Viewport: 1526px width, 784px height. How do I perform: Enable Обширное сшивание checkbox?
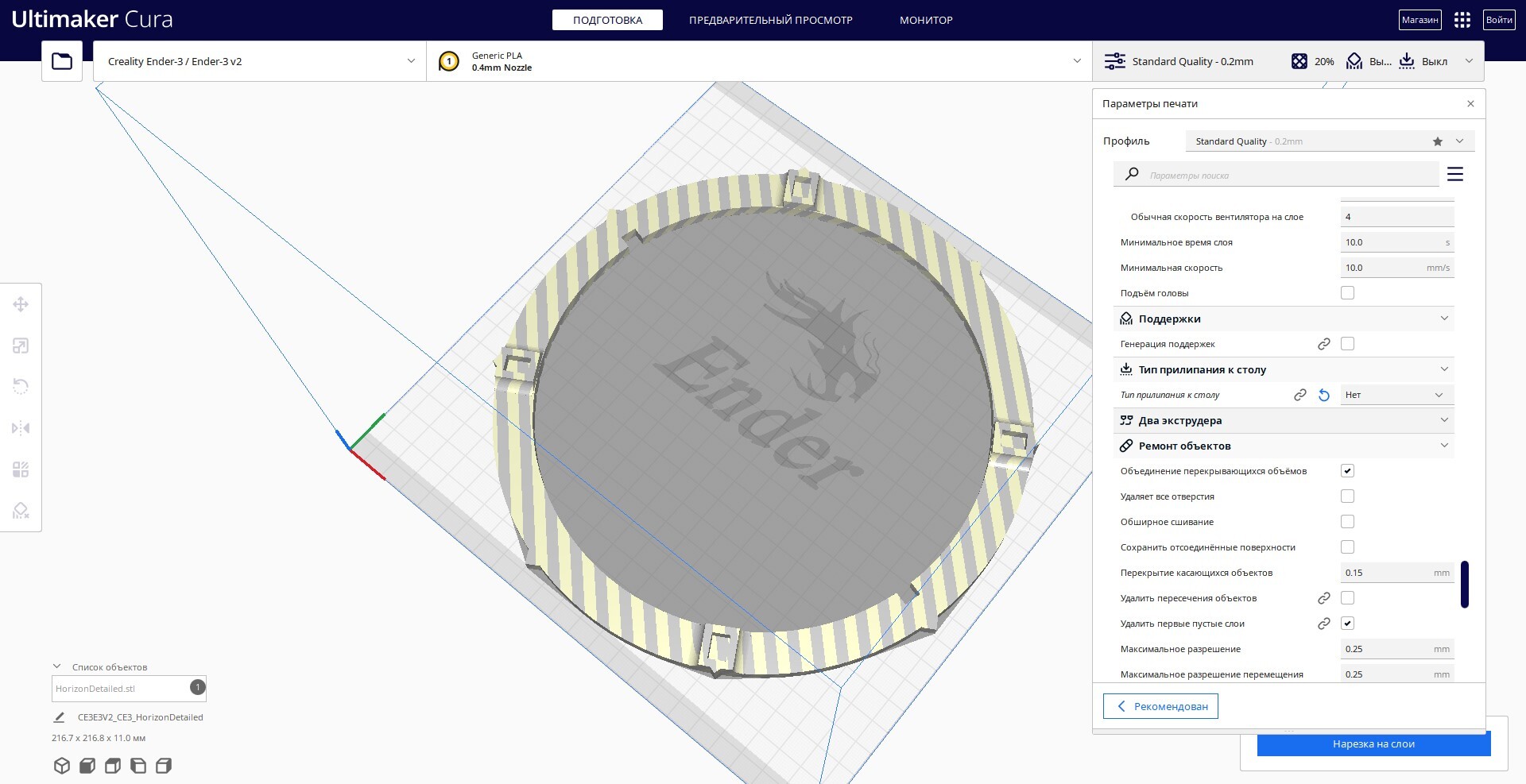pos(1347,522)
